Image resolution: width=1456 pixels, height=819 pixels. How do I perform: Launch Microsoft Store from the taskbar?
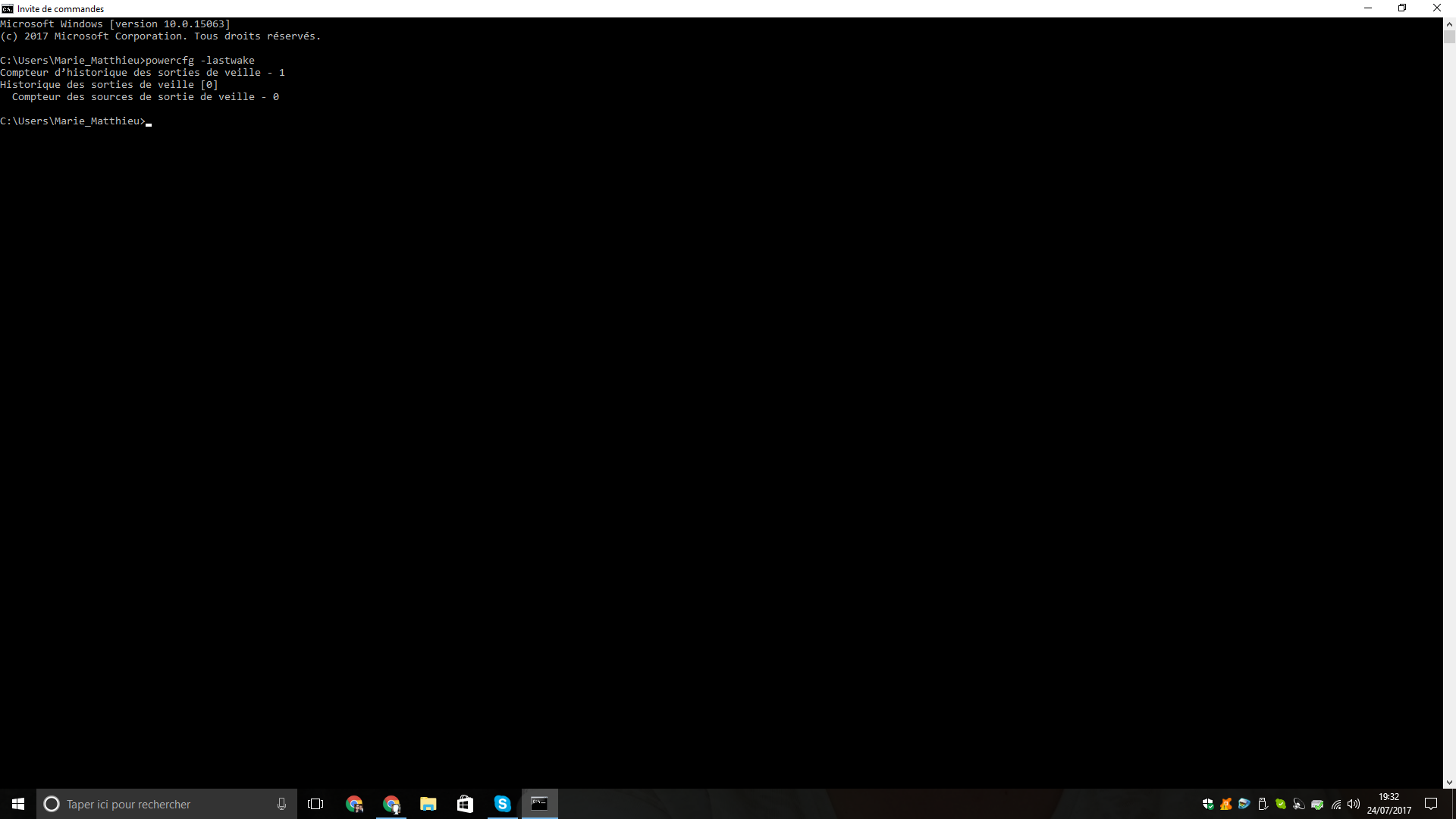tap(465, 804)
